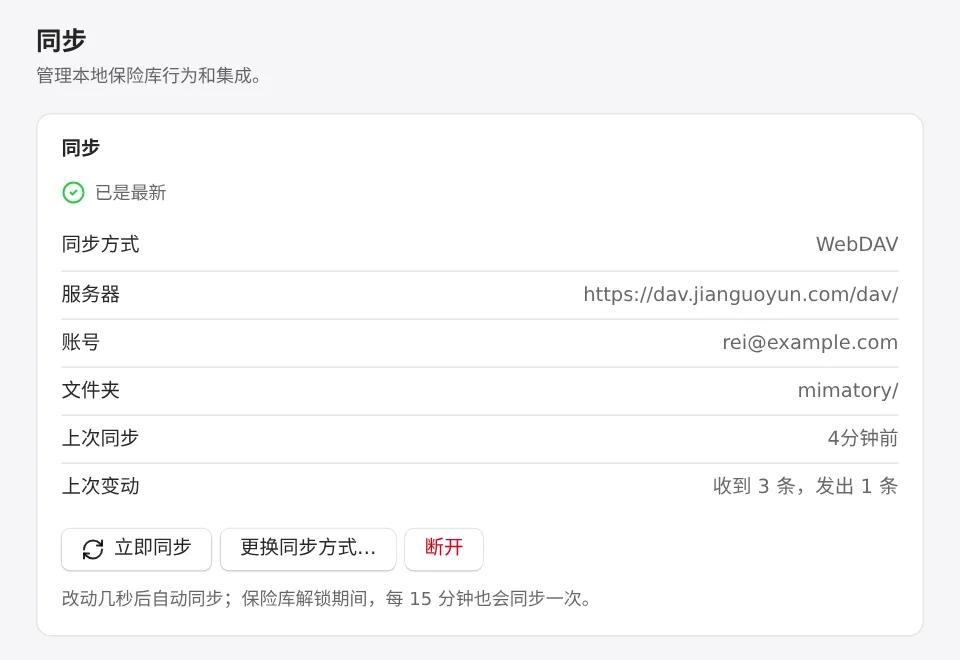Click the 文件夹 row label
960x660 pixels.
[x=91, y=390]
